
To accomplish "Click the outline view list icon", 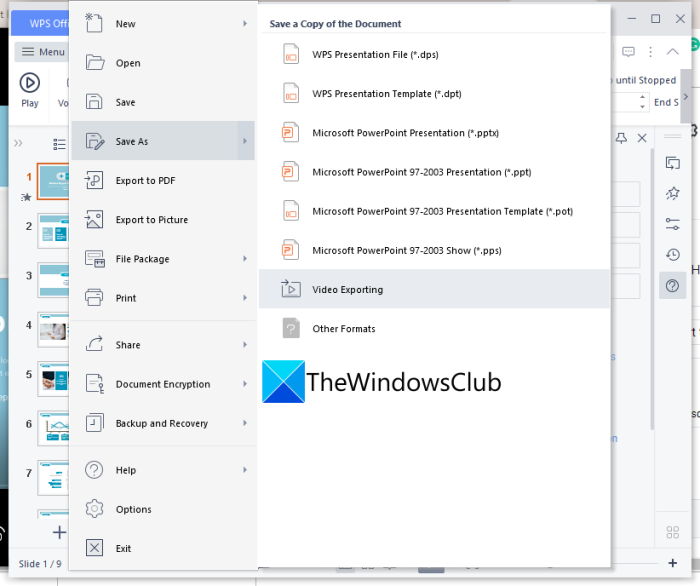I will [59, 144].
